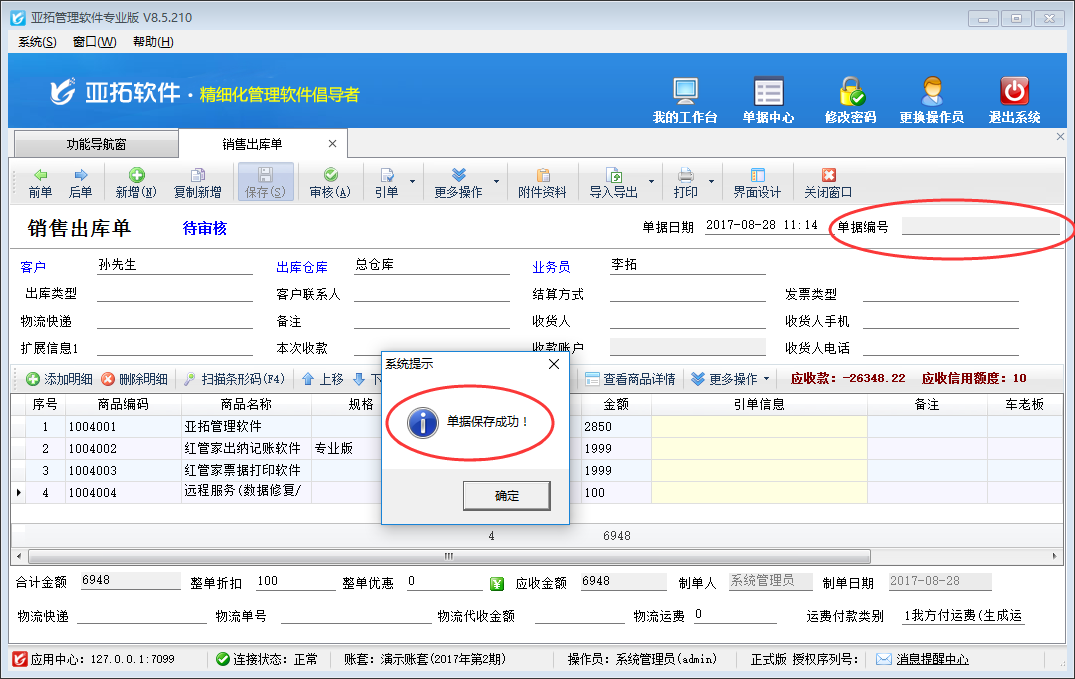
Task: Create new document using 新增 button
Action: (x=136, y=183)
